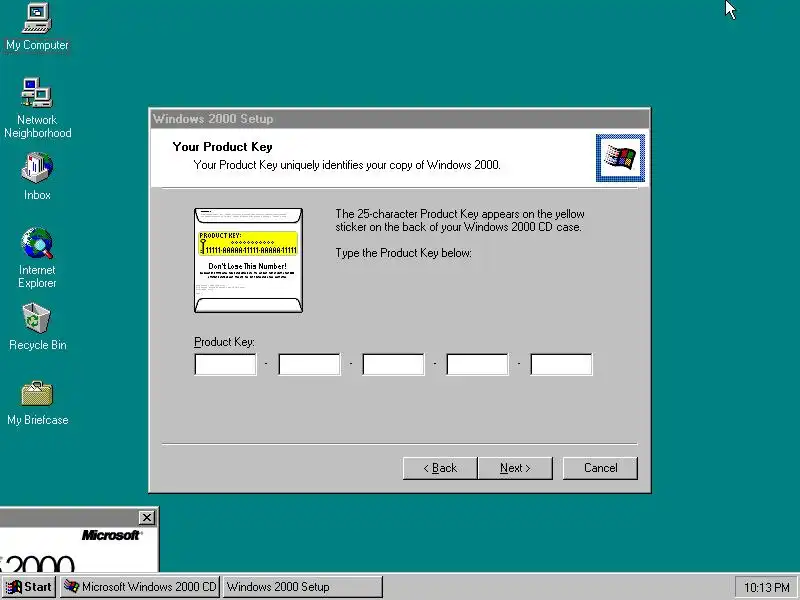Click the Windows flag logo in Setup header

620,158
